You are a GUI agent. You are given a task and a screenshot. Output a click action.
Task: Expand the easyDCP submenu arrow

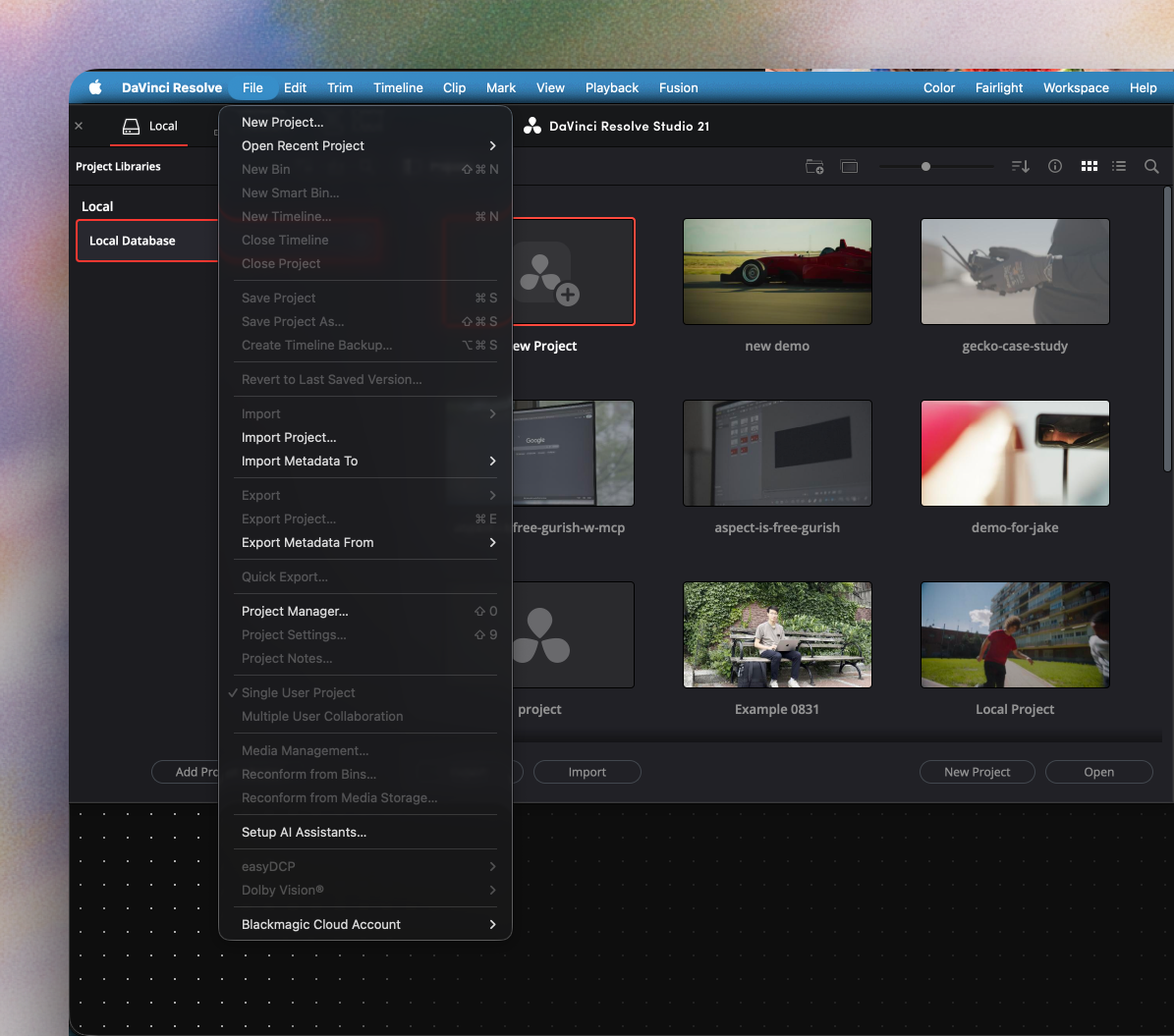coord(492,867)
